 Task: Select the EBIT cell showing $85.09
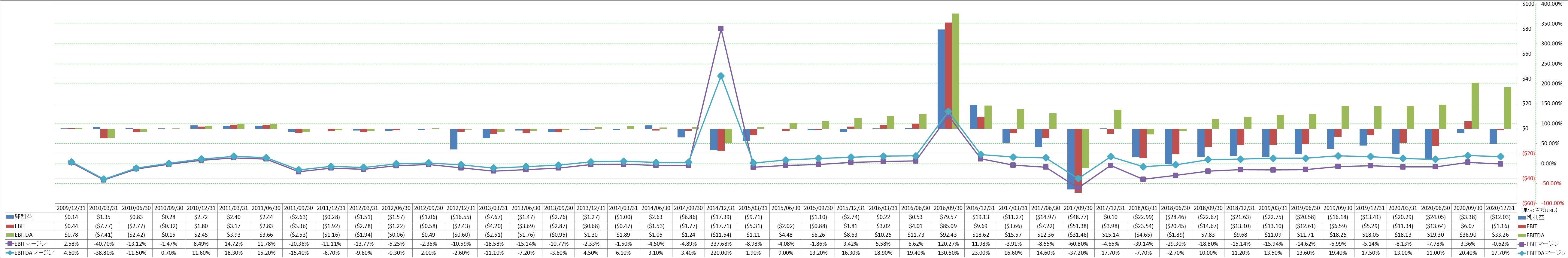(948, 226)
